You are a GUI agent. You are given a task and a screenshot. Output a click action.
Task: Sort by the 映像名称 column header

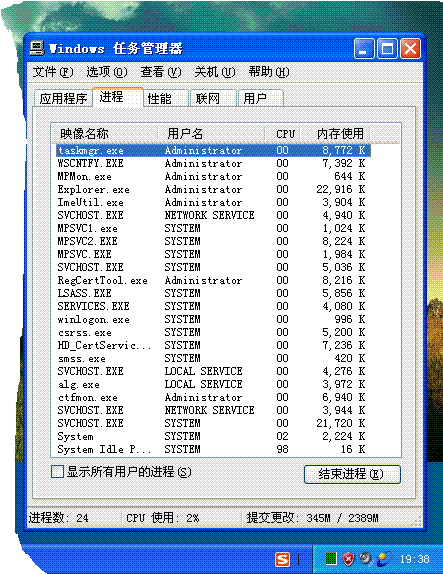pos(104,133)
